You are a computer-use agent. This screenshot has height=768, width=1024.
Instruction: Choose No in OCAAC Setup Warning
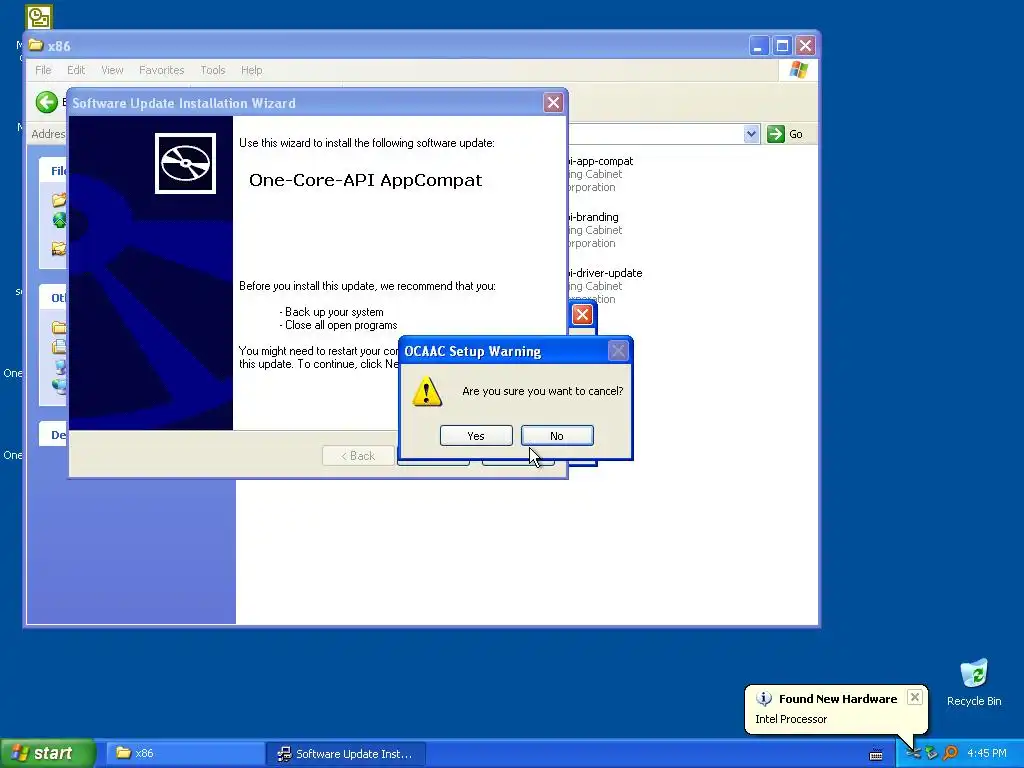(x=557, y=436)
